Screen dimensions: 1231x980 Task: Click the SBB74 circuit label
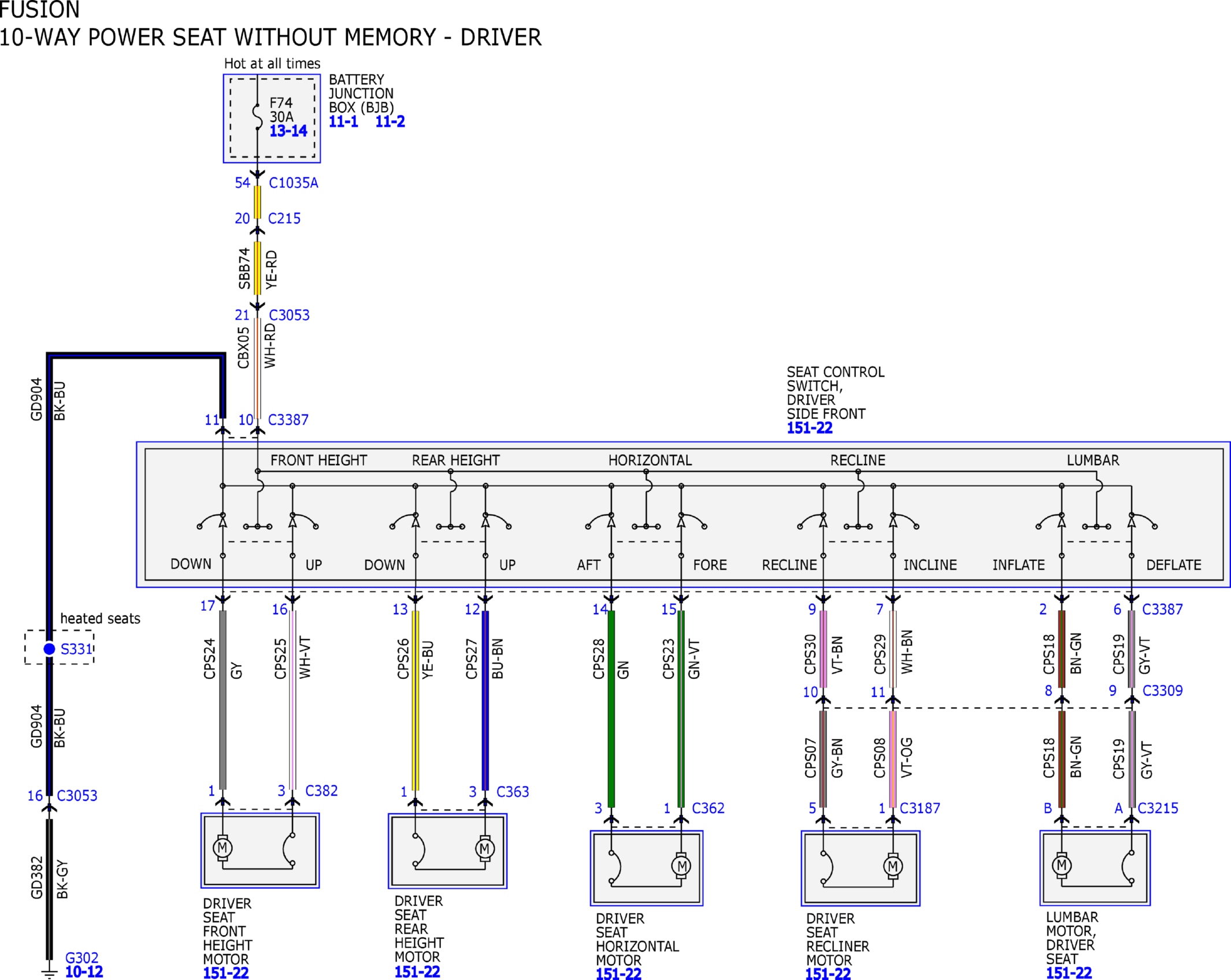(244, 269)
